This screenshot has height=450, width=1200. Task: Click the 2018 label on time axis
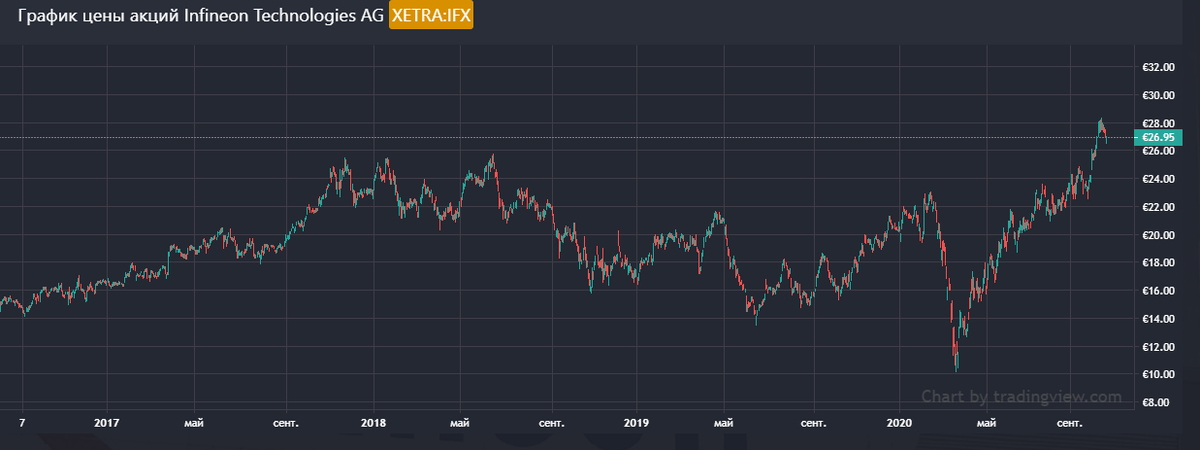[x=373, y=423]
